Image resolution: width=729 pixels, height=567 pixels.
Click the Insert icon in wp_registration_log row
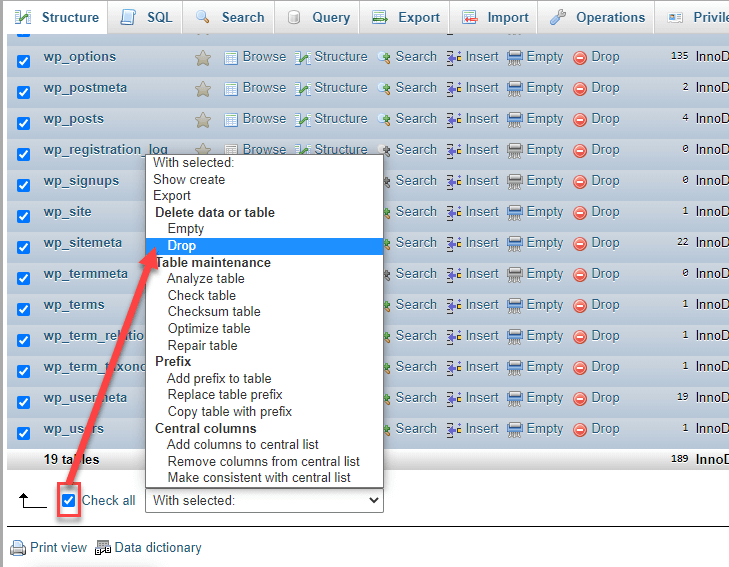454,151
